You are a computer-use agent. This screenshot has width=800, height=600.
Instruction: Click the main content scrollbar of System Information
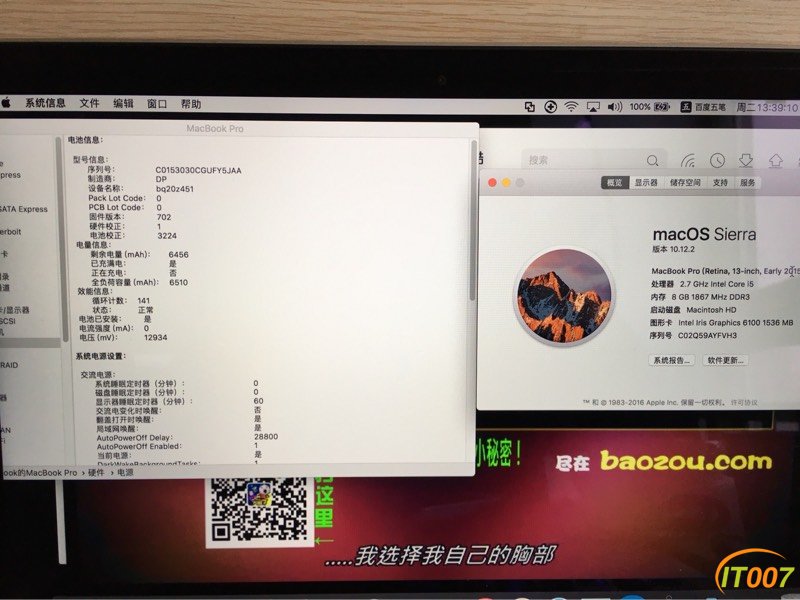click(473, 221)
